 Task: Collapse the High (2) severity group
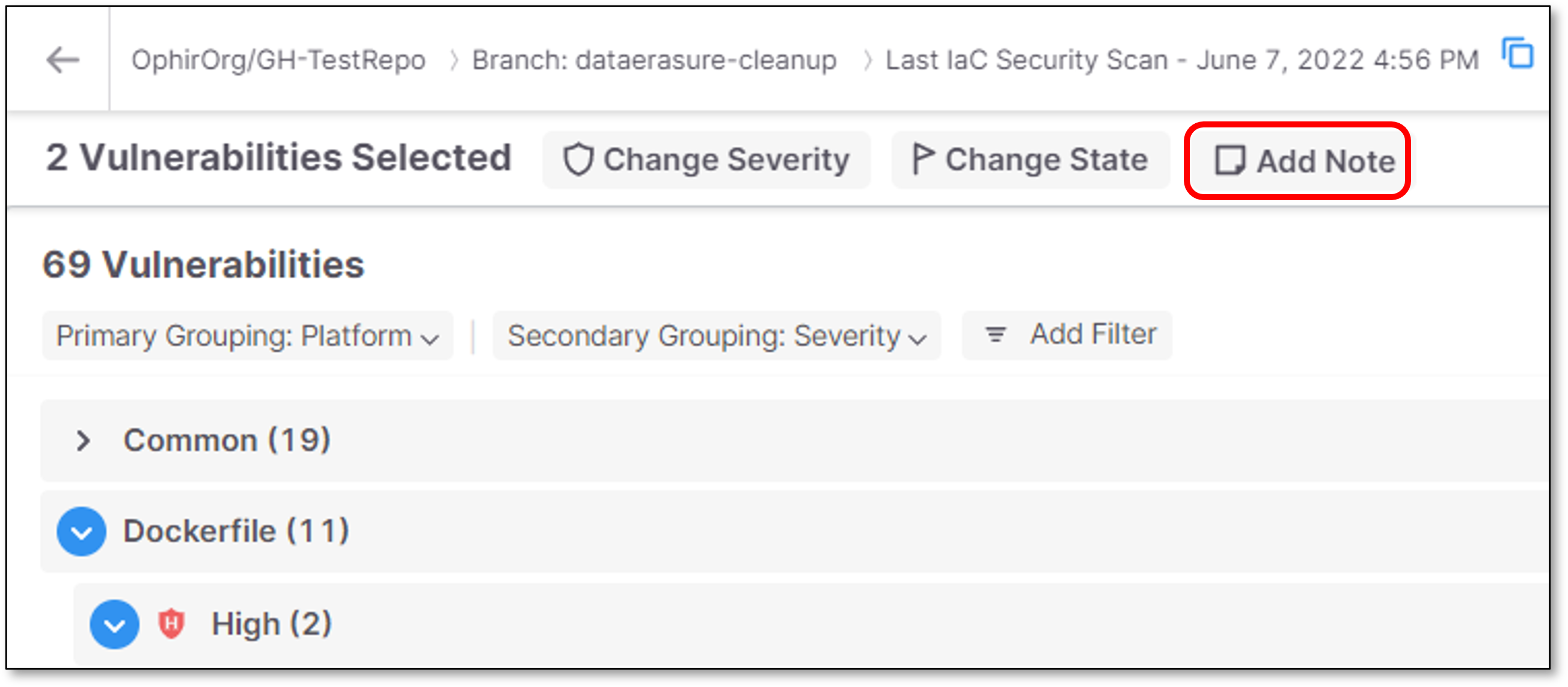114,625
